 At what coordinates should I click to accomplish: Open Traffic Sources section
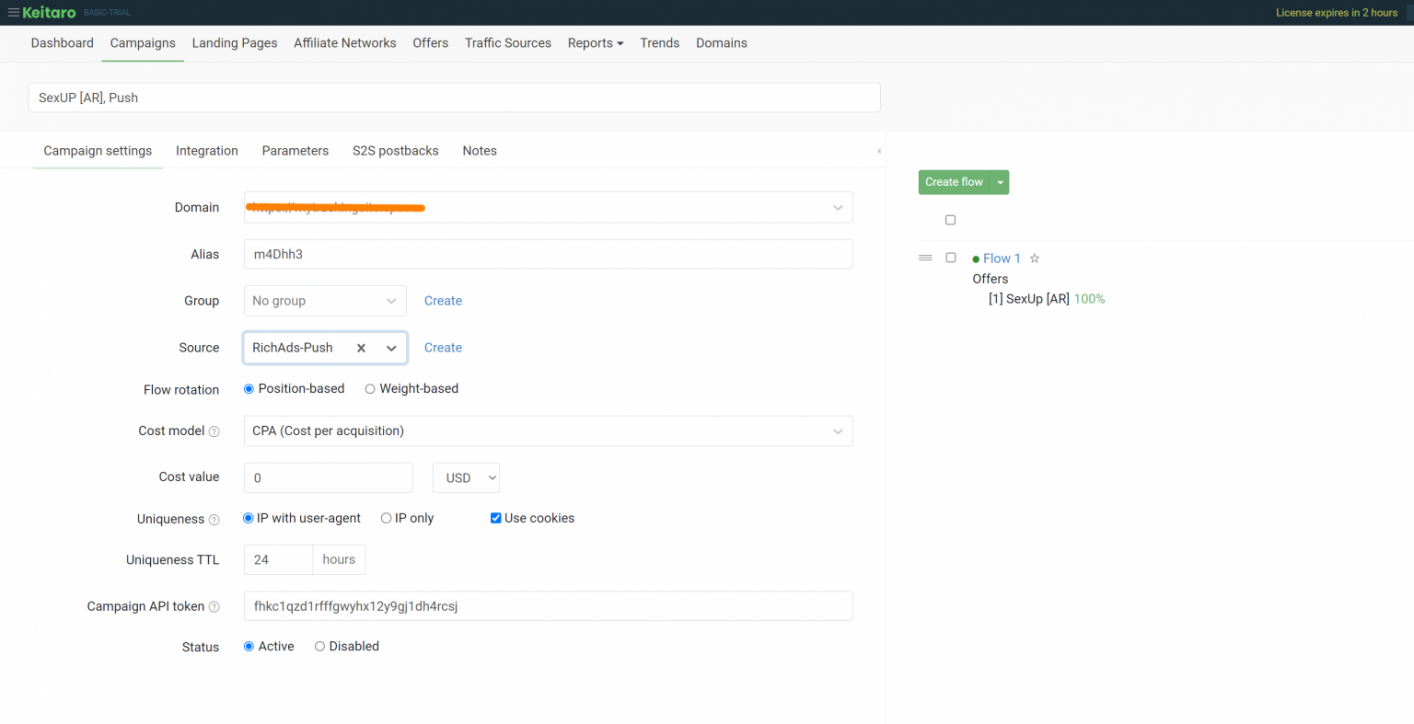click(x=508, y=43)
